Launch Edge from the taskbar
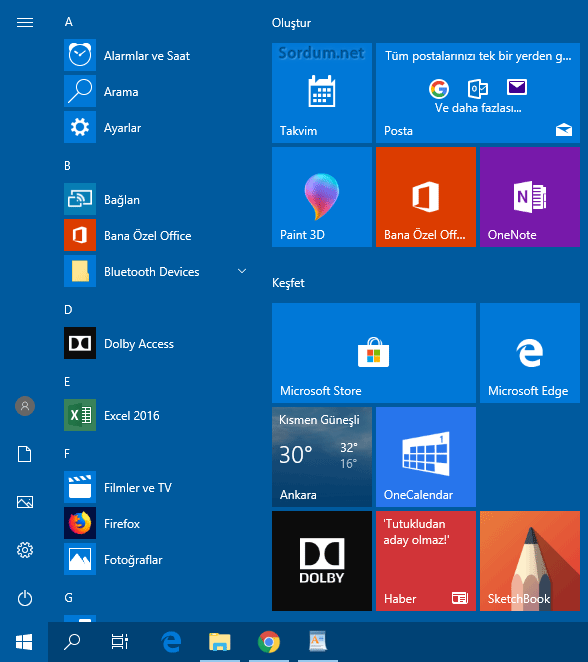Screen dimensions: 588x662 click(171, 642)
